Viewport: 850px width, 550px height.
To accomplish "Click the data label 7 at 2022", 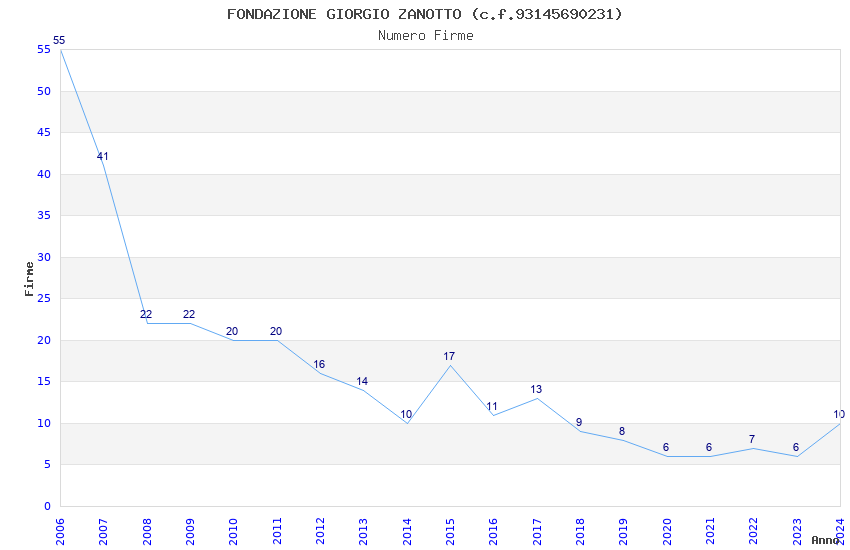I will tap(752, 439).
